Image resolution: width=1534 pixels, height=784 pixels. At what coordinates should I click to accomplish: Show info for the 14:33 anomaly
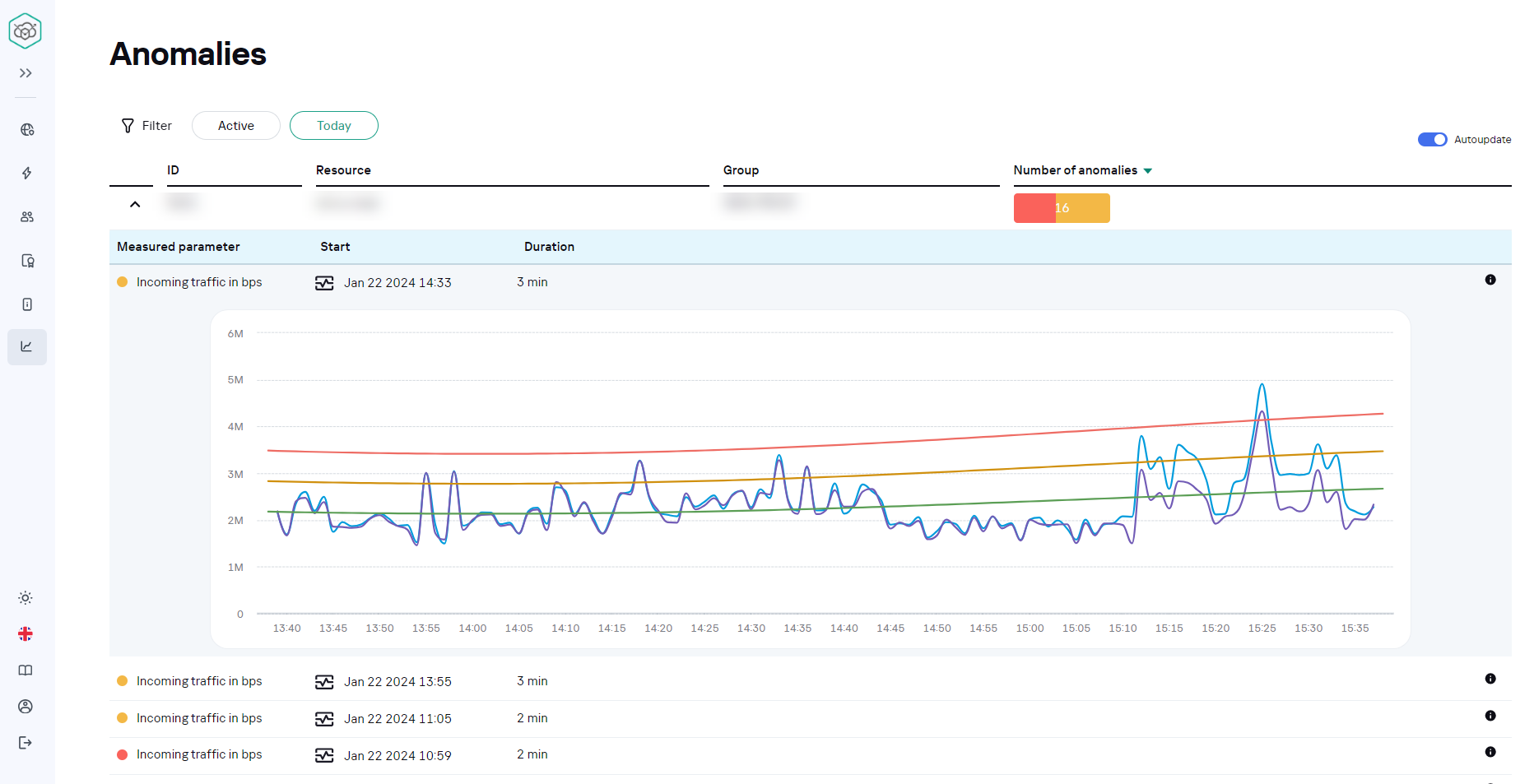tap(1490, 280)
